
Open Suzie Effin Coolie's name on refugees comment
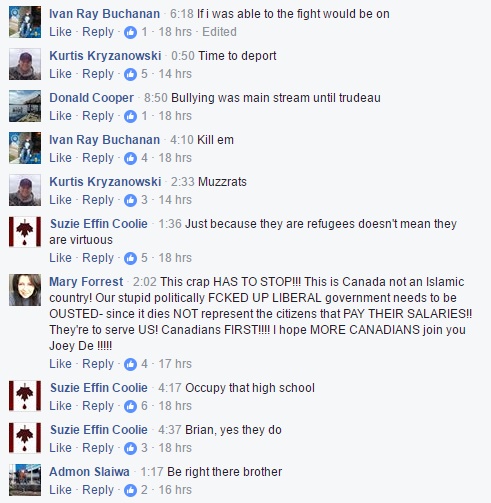coord(99,224)
